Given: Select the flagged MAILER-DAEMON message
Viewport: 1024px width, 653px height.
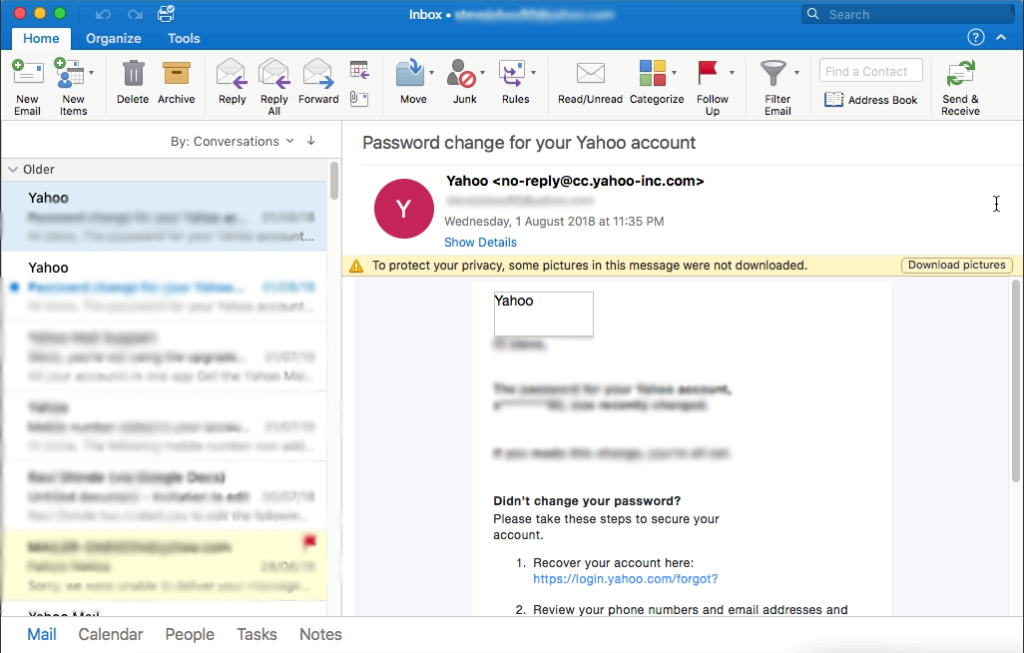Looking at the screenshot, I should click(164, 565).
